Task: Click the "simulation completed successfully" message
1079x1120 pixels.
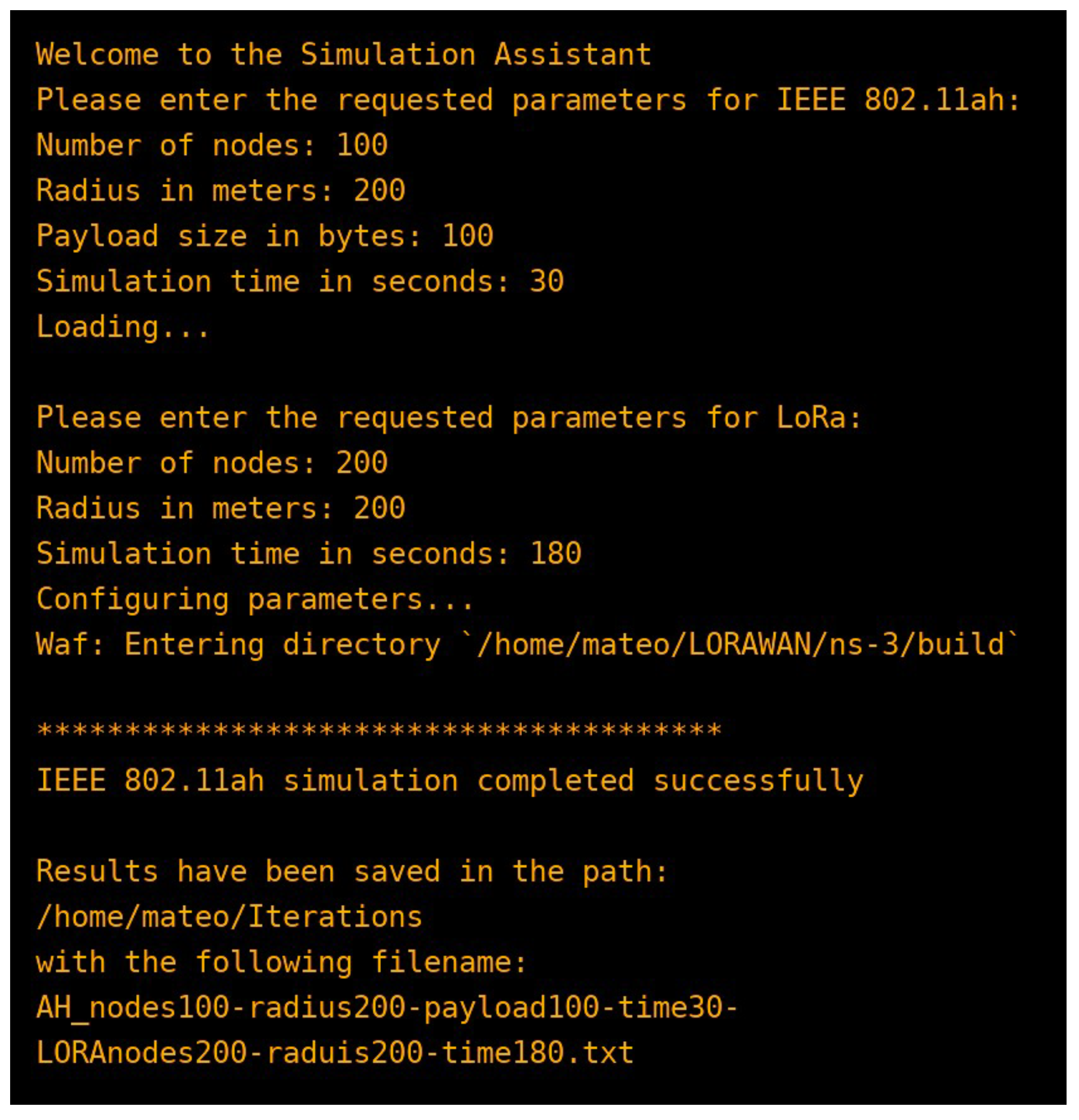Action: [573, 782]
